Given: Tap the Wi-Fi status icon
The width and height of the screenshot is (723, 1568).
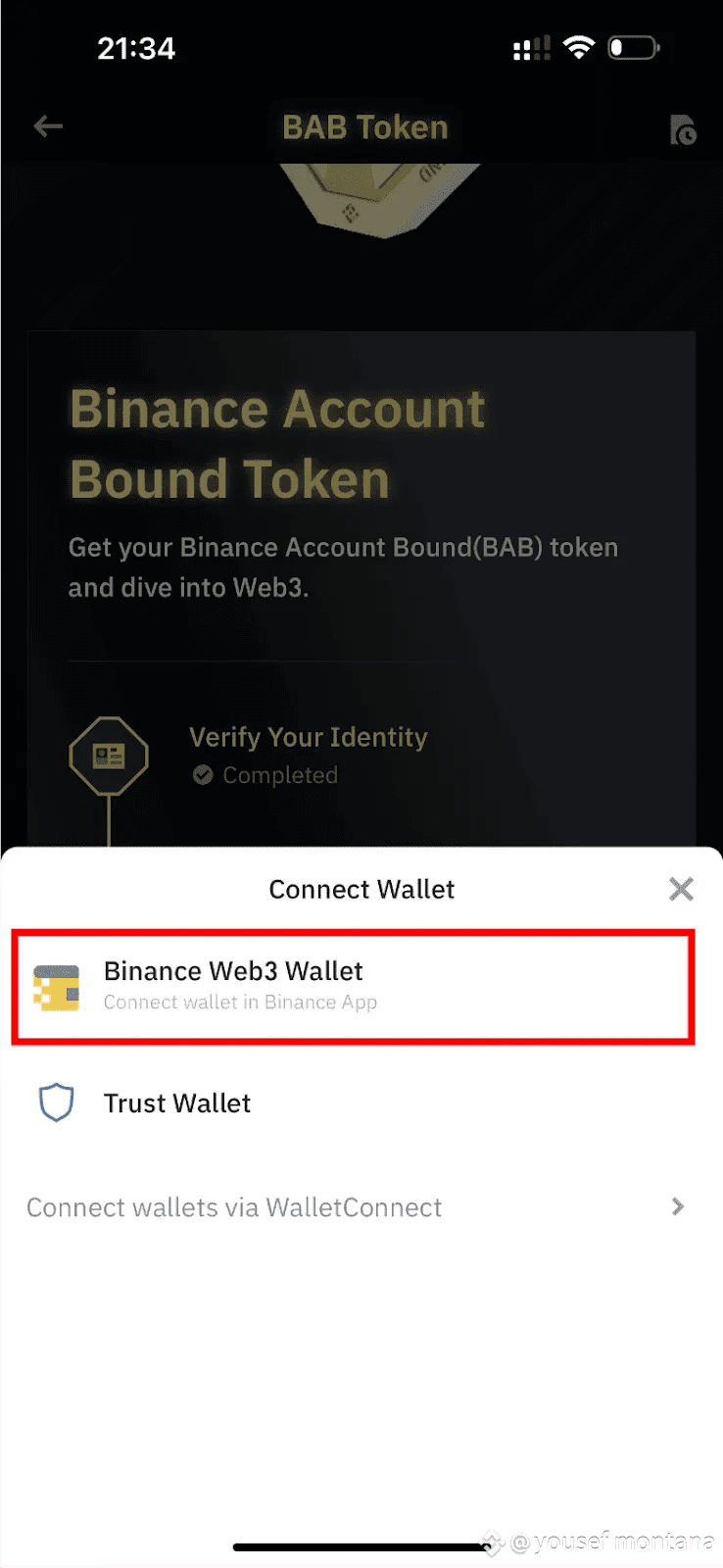Looking at the screenshot, I should pos(579,47).
